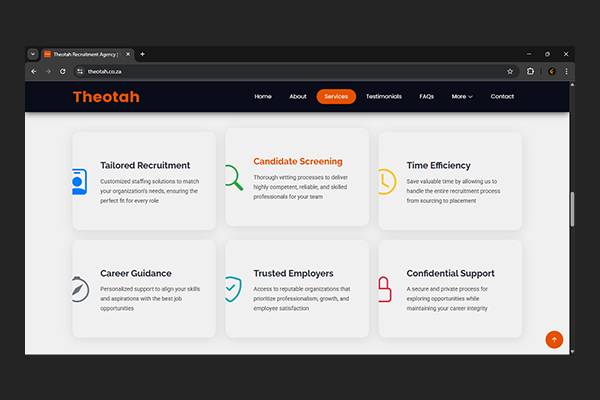Close the Theotah Recruitment Agency tab
This screenshot has height=400, width=600.
[128, 54]
